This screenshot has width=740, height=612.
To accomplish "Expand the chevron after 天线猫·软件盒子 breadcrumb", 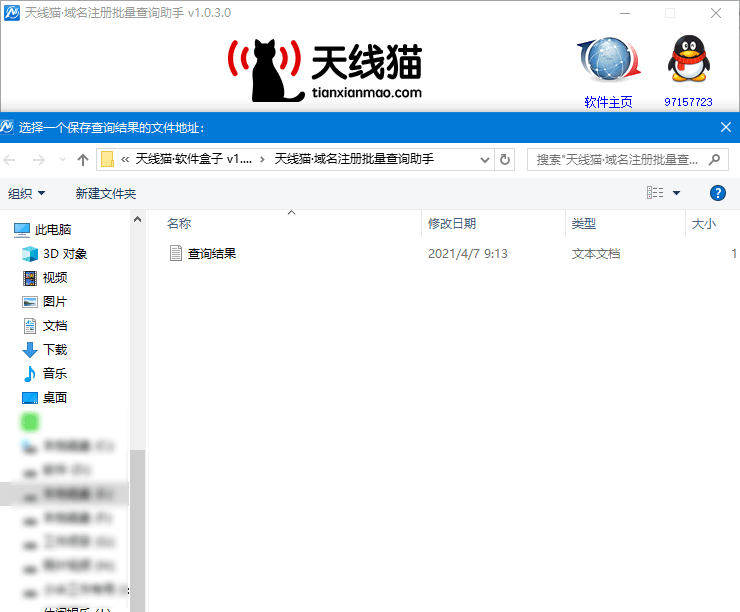I will point(262,159).
